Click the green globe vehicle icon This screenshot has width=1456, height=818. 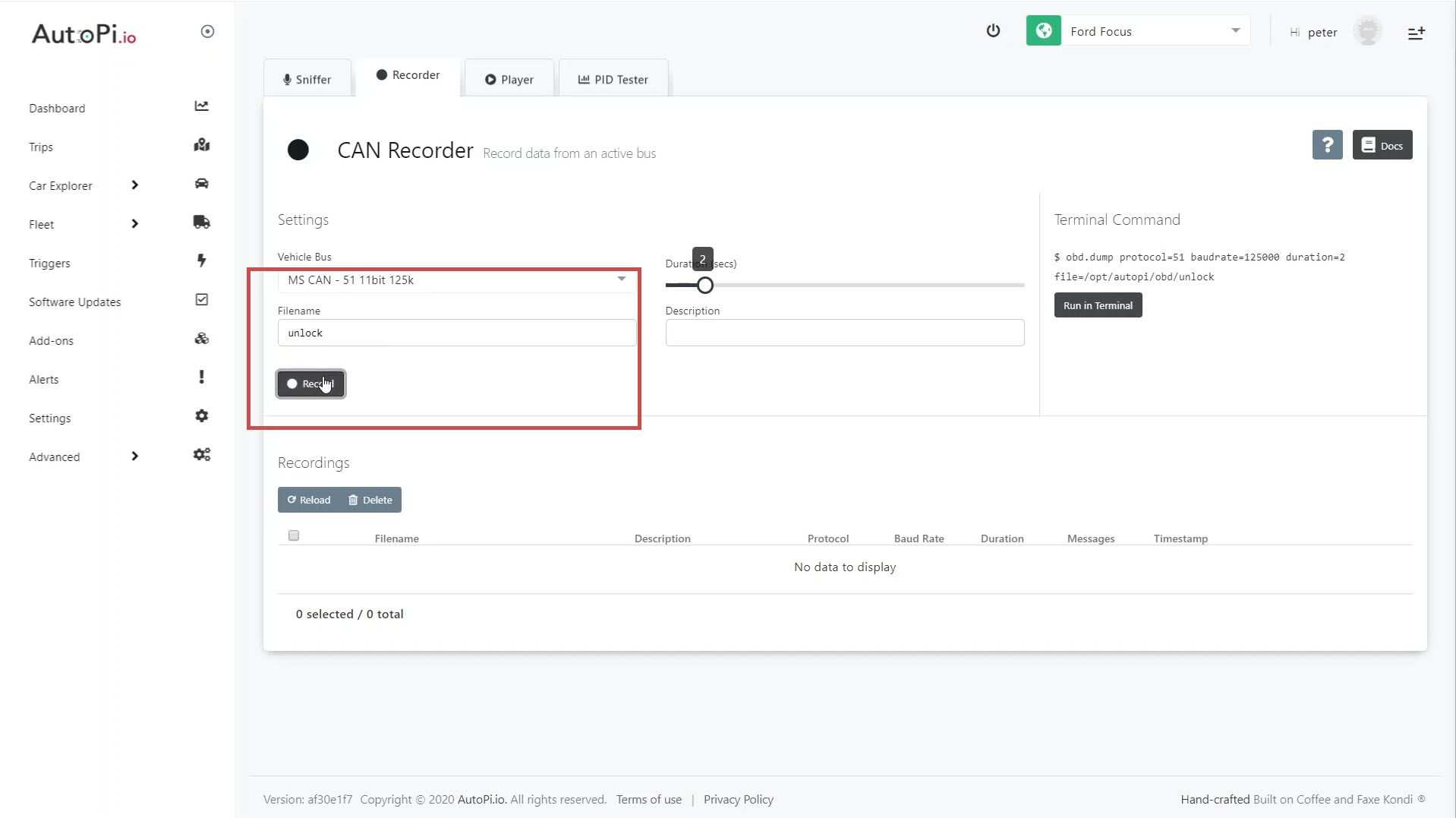click(x=1044, y=31)
